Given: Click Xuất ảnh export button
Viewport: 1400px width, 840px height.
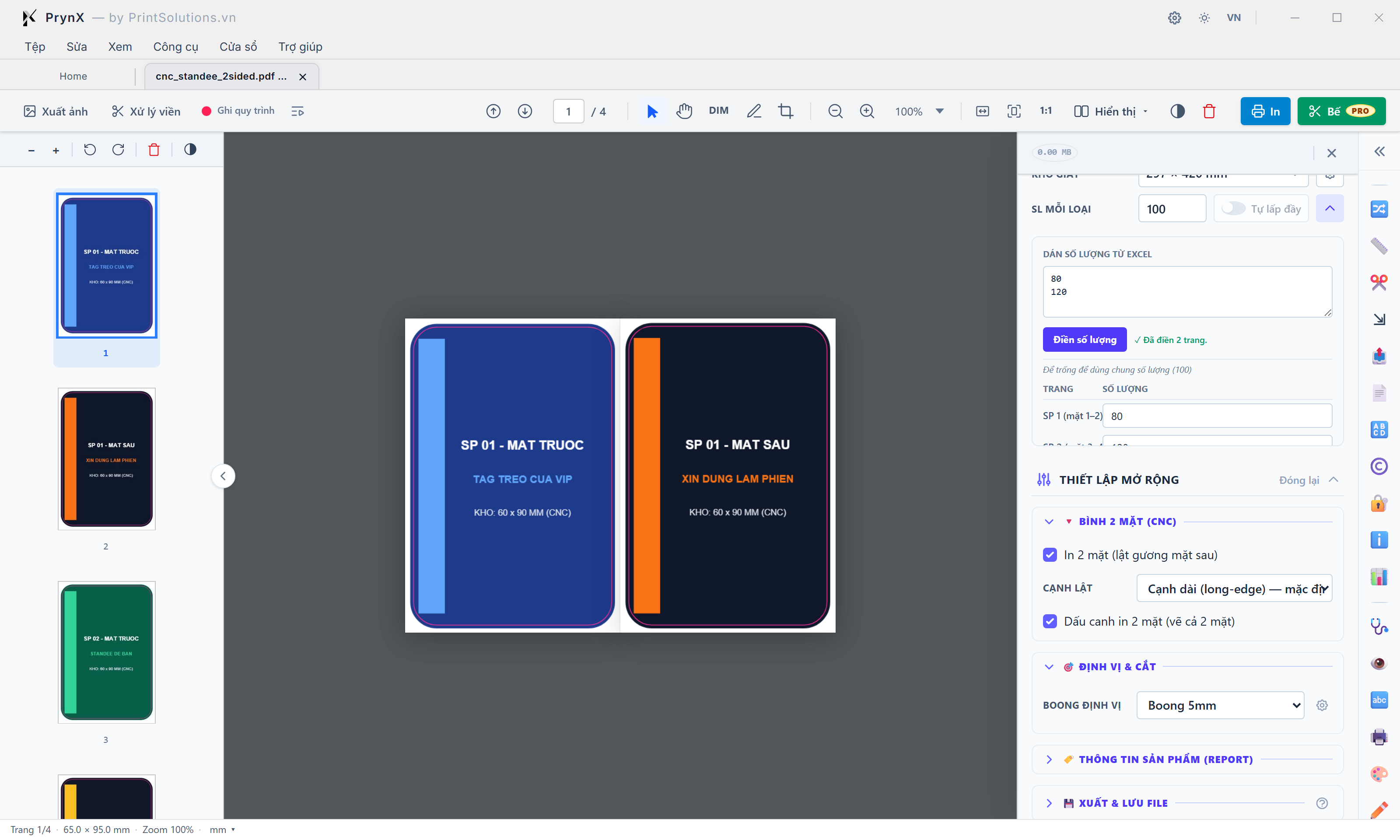Looking at the screenshot, I should (56, 112).
